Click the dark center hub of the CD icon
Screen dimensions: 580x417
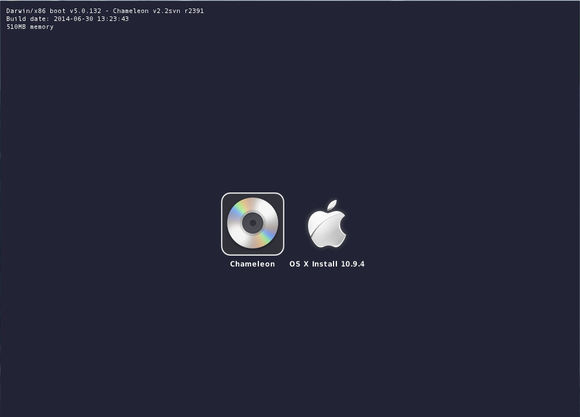pos(253,223)
